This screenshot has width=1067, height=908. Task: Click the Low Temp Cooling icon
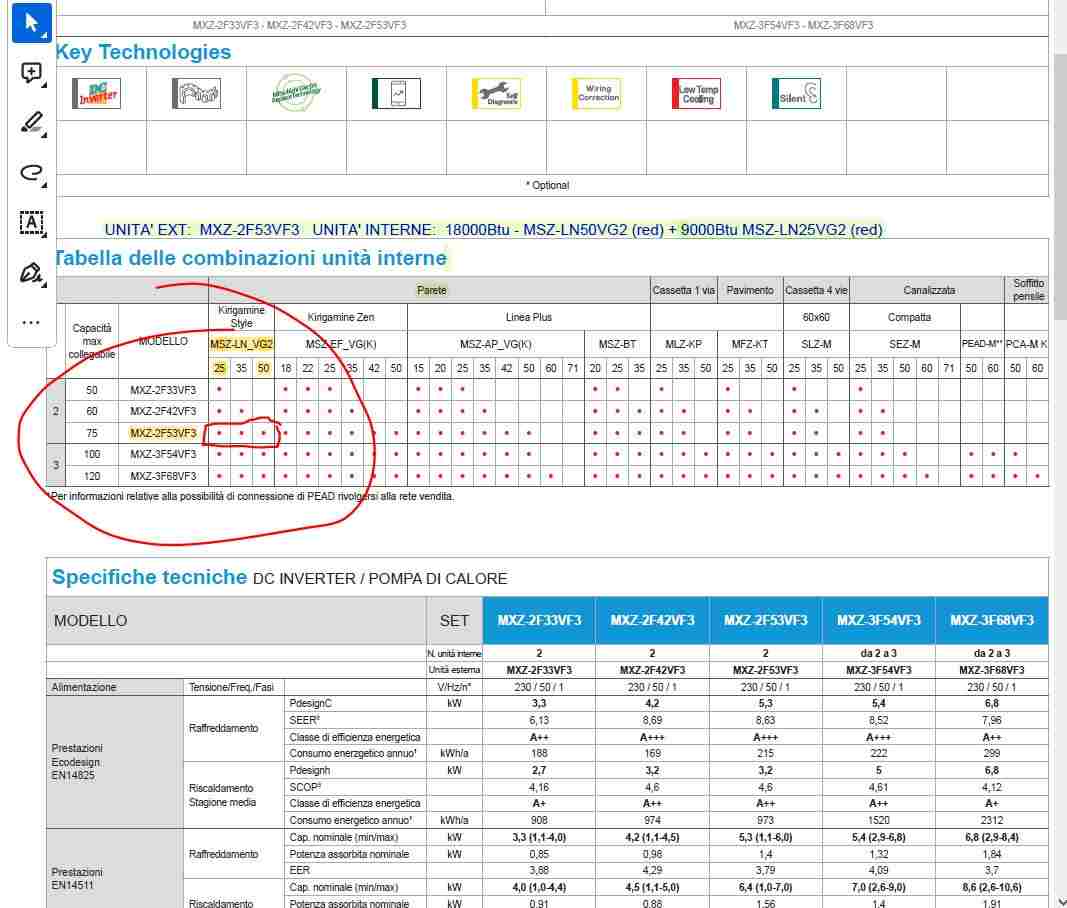coord(696,94)
